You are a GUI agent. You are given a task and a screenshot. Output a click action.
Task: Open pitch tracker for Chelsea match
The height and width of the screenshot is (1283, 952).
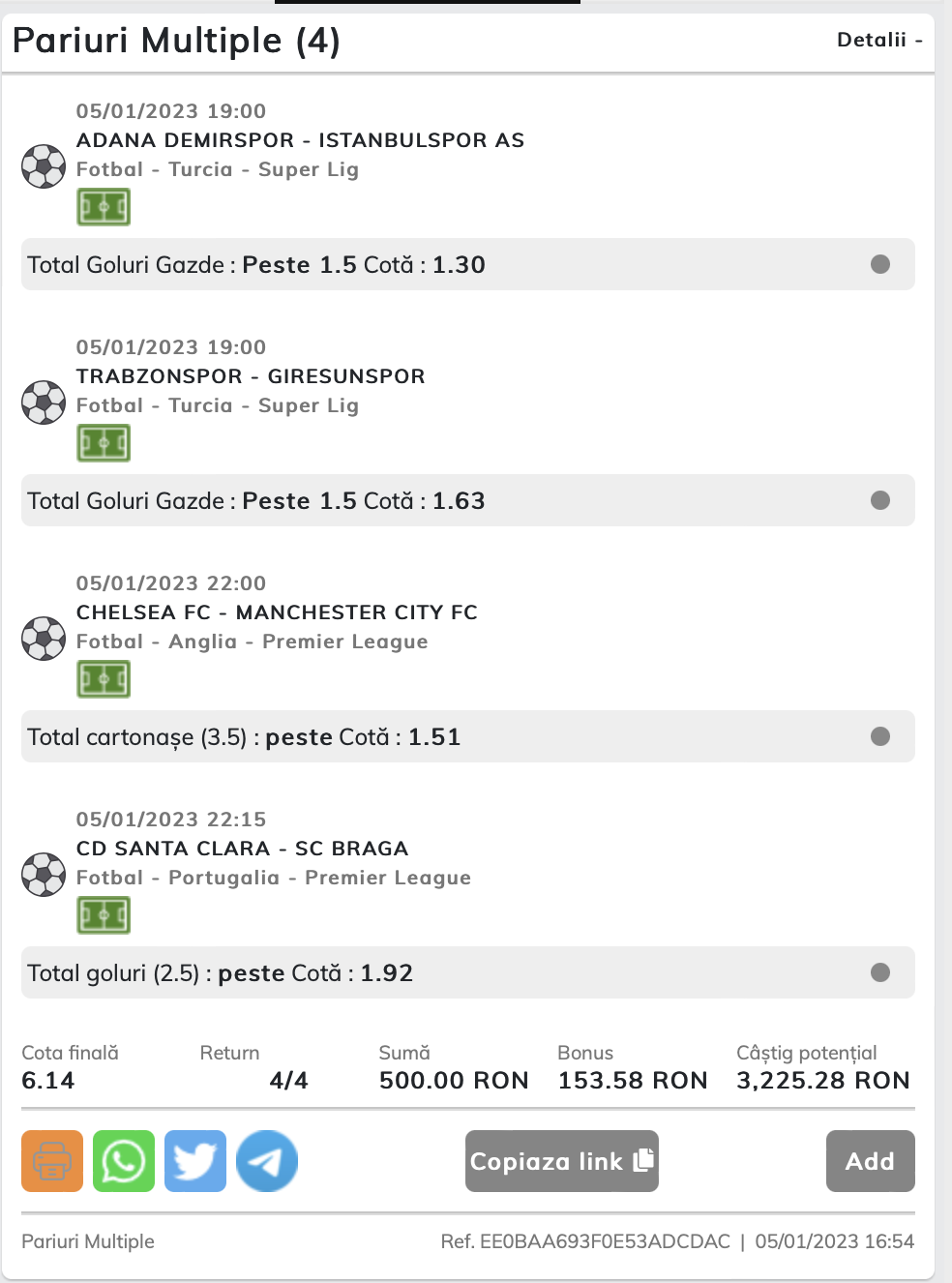104,679
